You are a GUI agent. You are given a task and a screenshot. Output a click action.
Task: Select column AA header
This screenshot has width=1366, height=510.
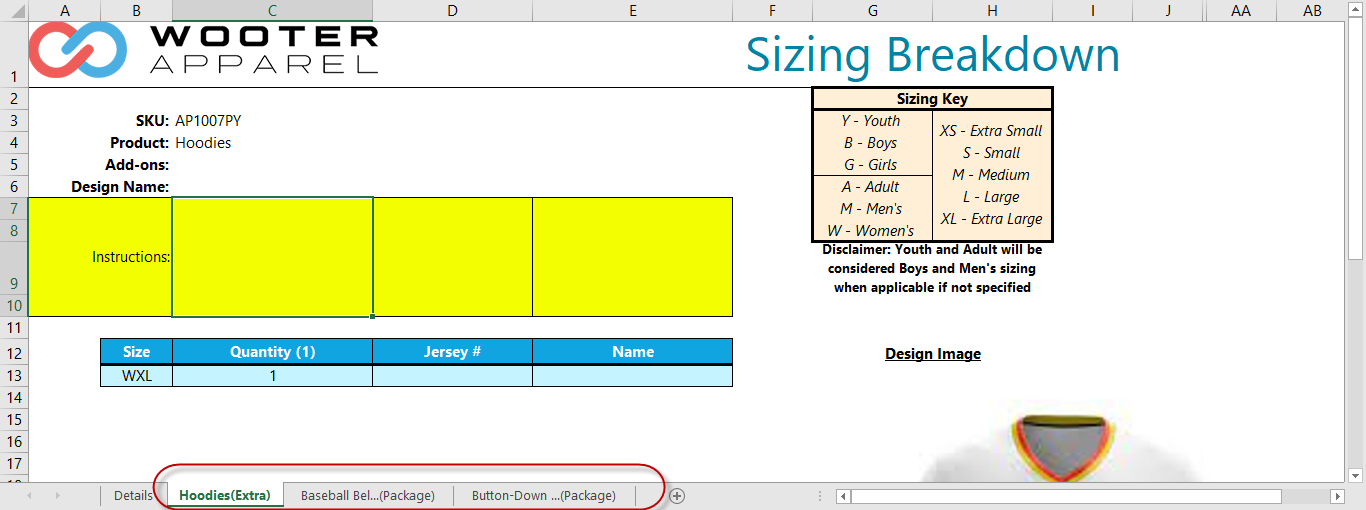point(1241,10)
